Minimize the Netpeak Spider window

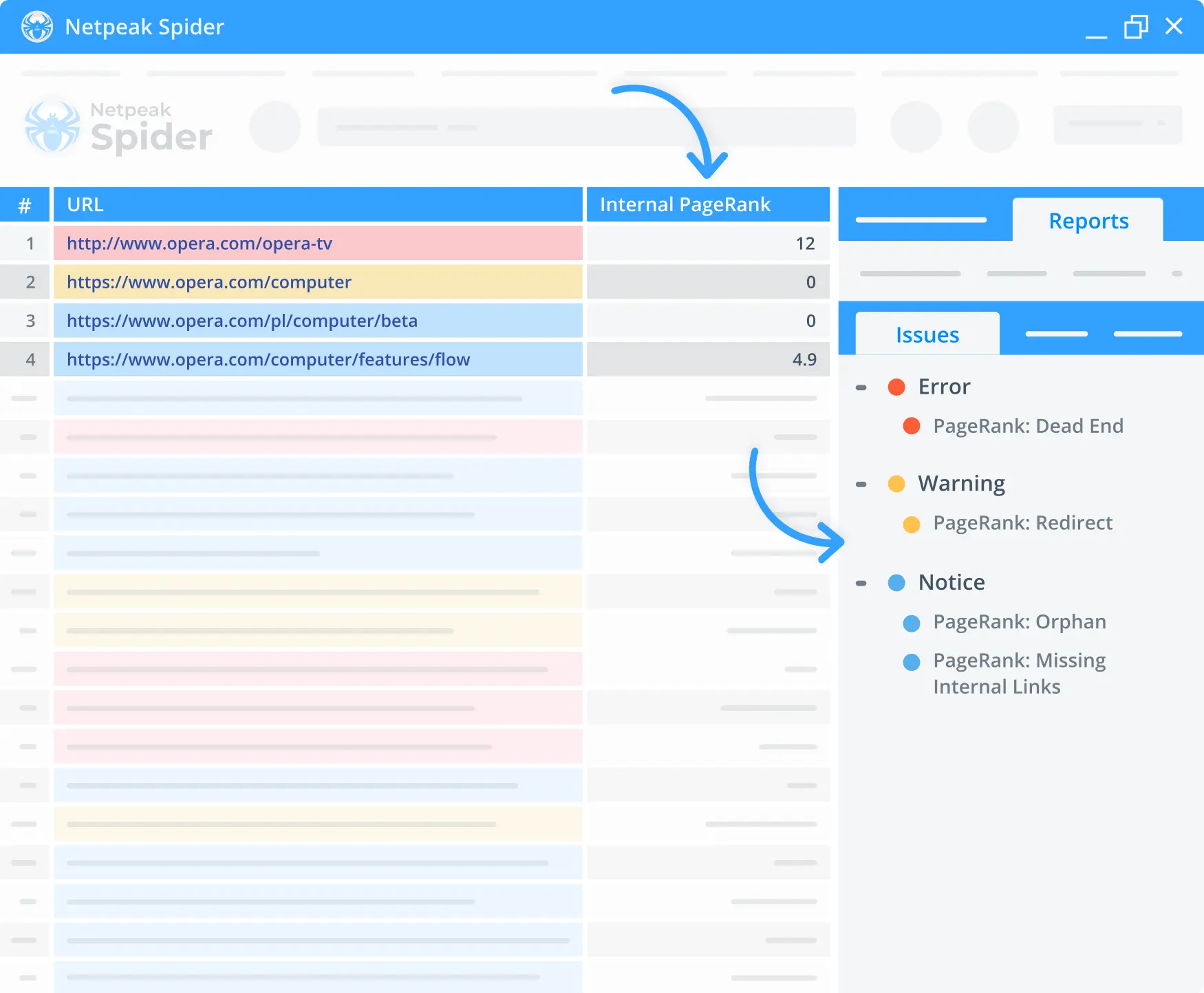(1096, 36)
